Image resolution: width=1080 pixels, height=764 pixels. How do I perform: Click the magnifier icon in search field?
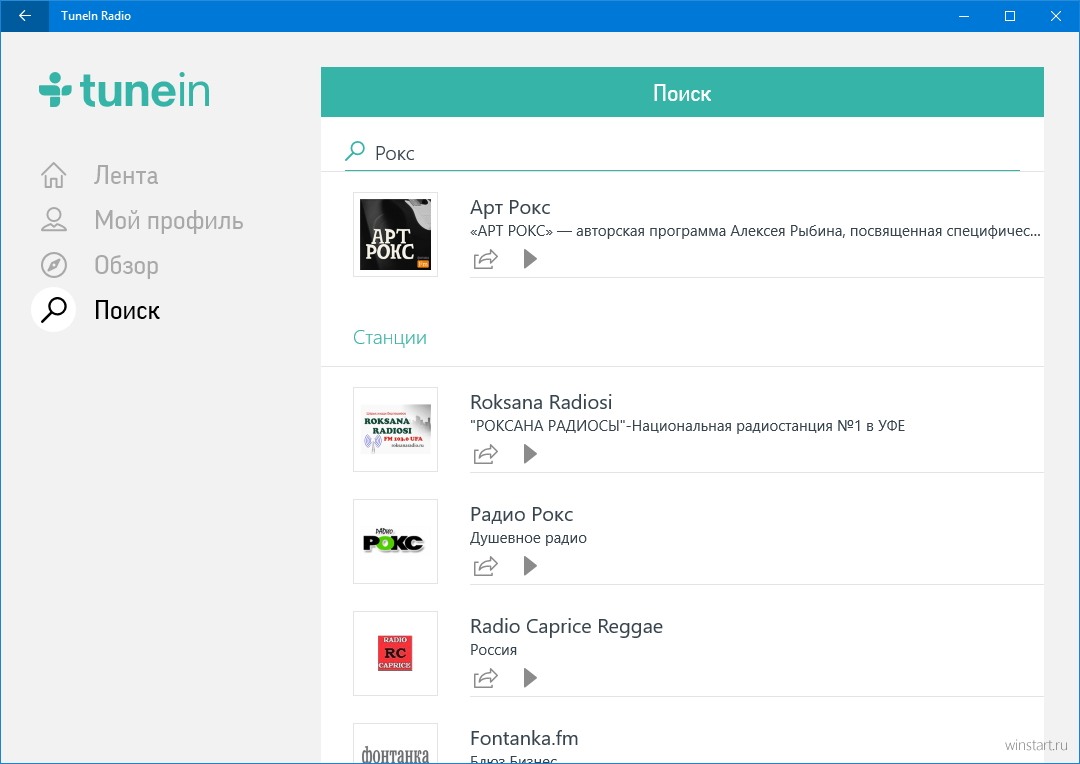[x=355, y=151]
